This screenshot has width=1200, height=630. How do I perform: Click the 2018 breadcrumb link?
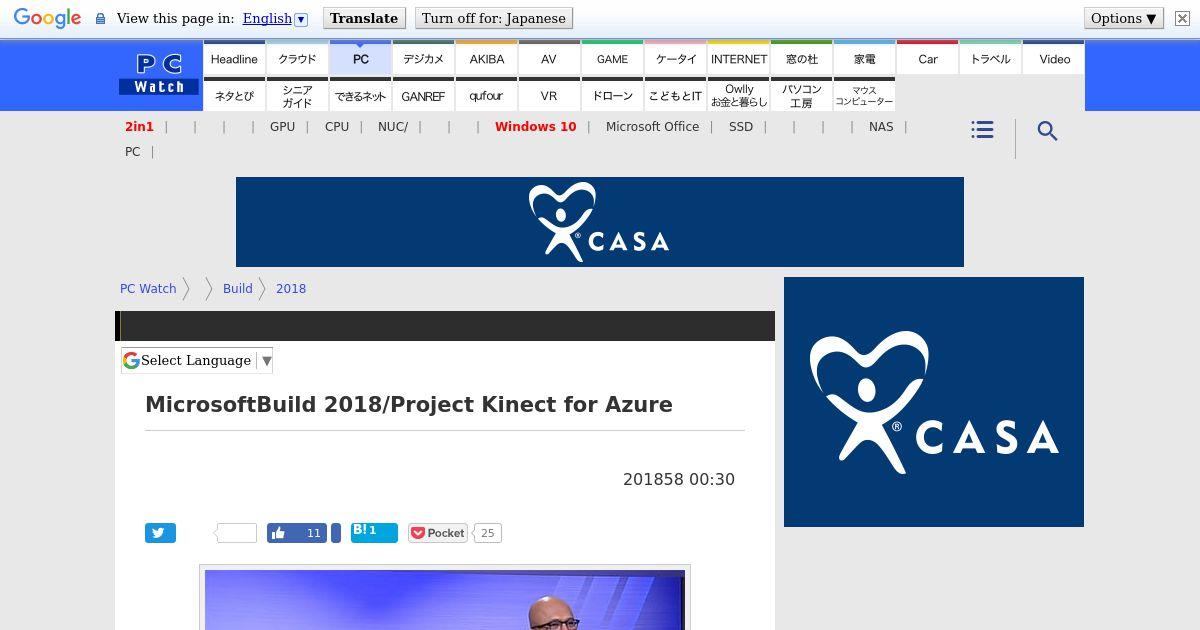(x=291, y=288)
